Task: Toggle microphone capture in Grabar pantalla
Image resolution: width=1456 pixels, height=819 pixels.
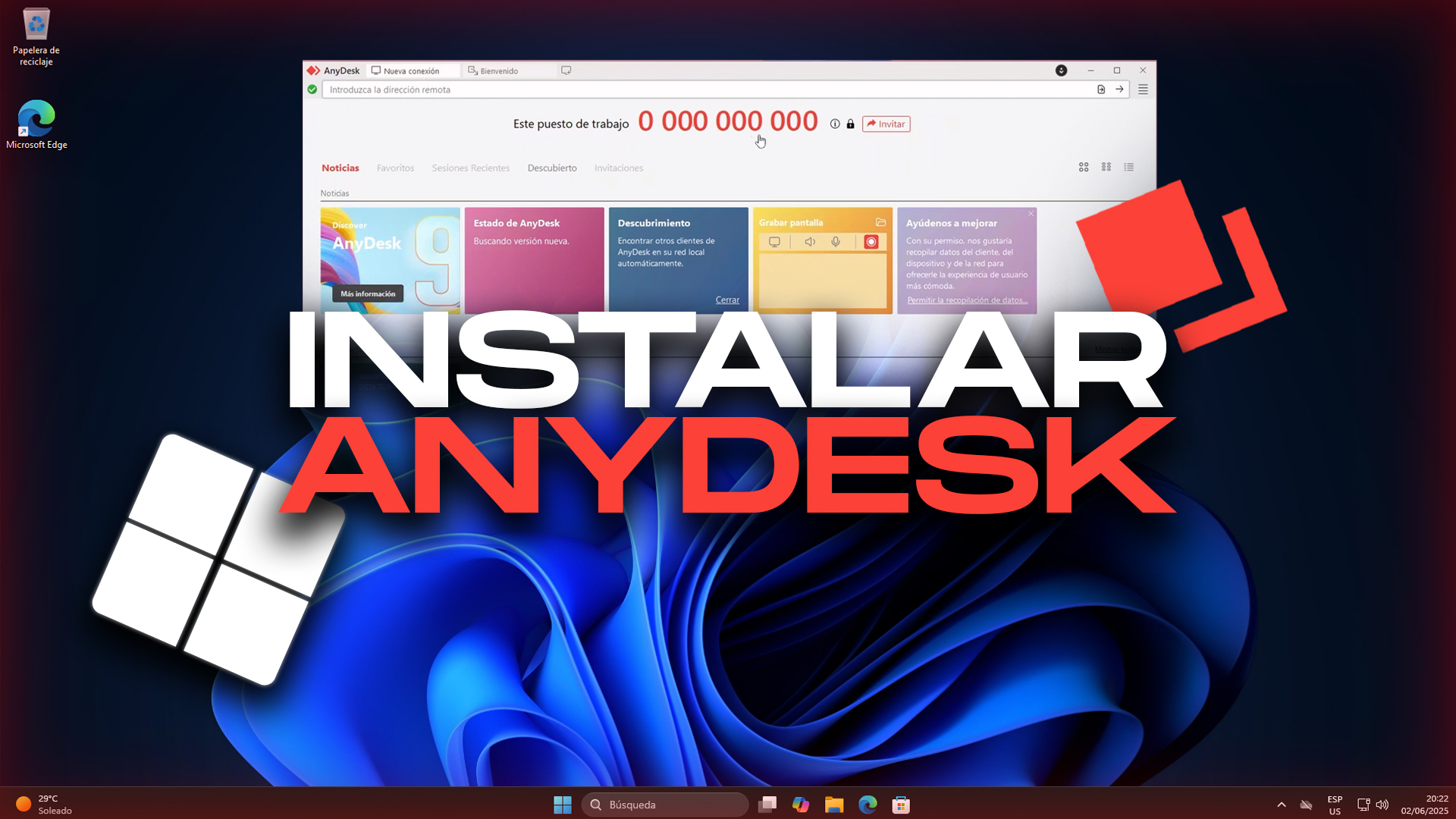Action: [x=836, y=241]
